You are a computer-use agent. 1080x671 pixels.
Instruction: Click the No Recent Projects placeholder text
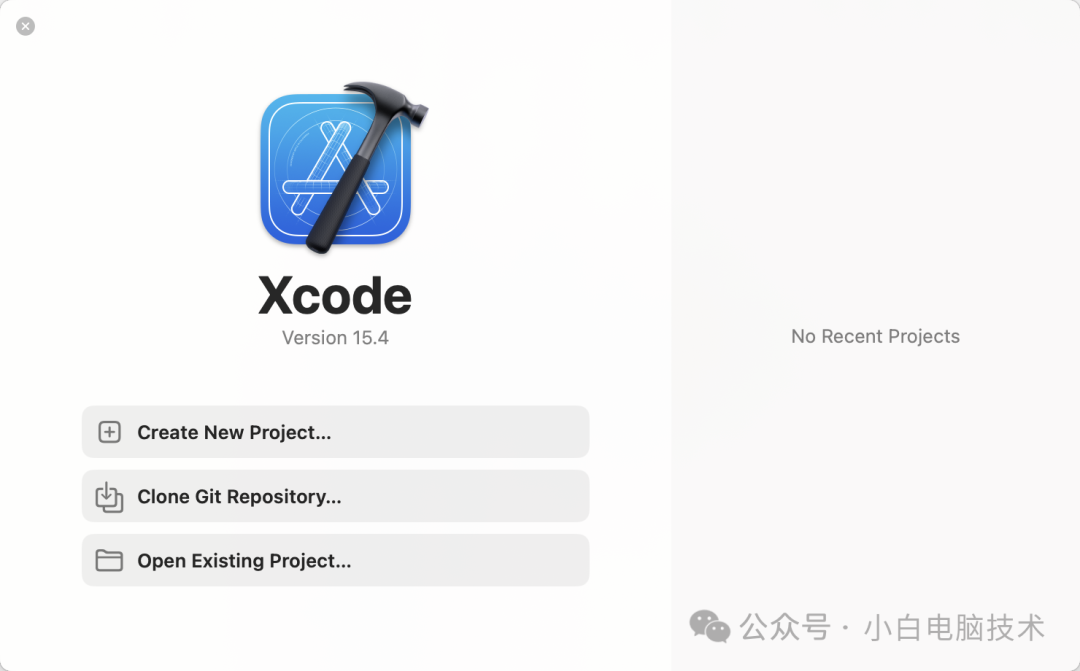pos(875,336)
